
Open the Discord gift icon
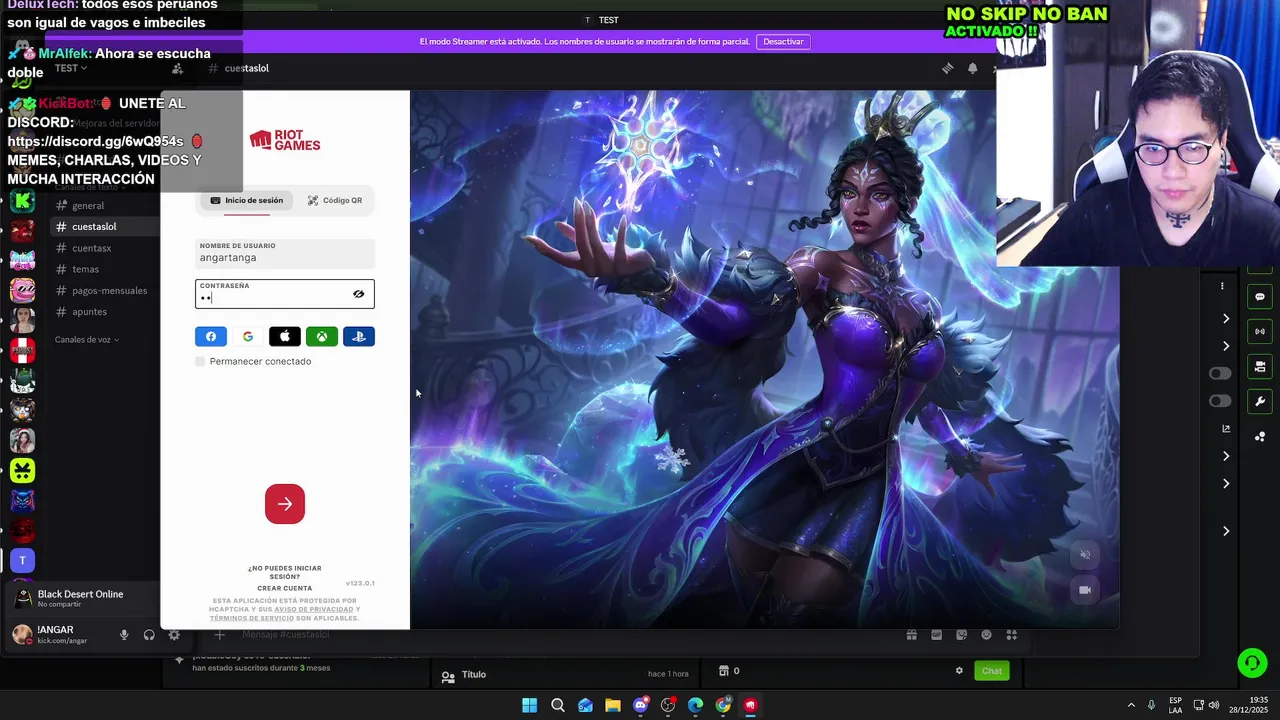[911, 635]
